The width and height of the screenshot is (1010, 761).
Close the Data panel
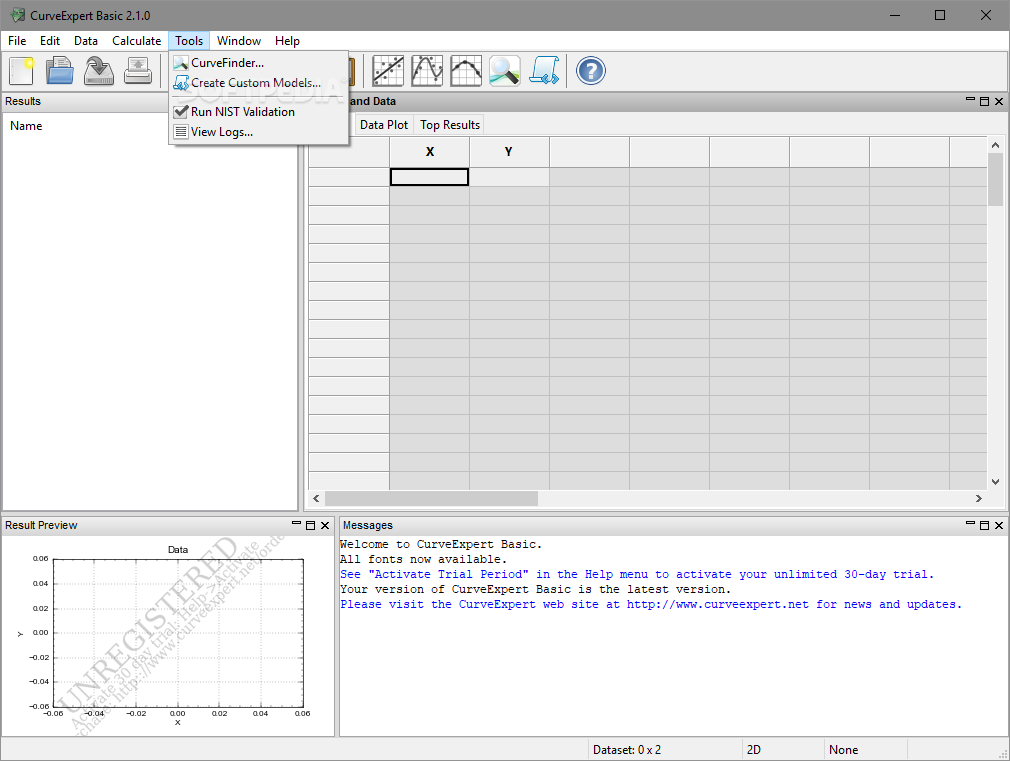pyautogui.click(x=999, y=101)
